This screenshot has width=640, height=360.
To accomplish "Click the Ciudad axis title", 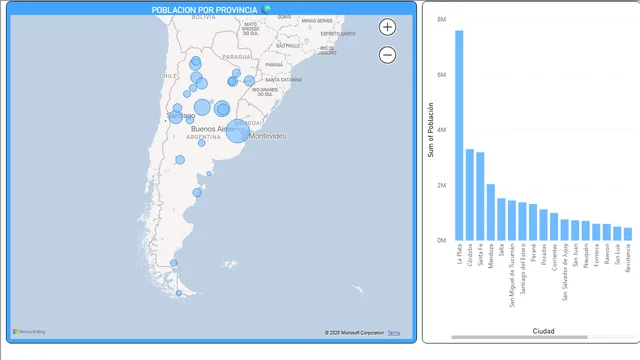I will [543, 331].
